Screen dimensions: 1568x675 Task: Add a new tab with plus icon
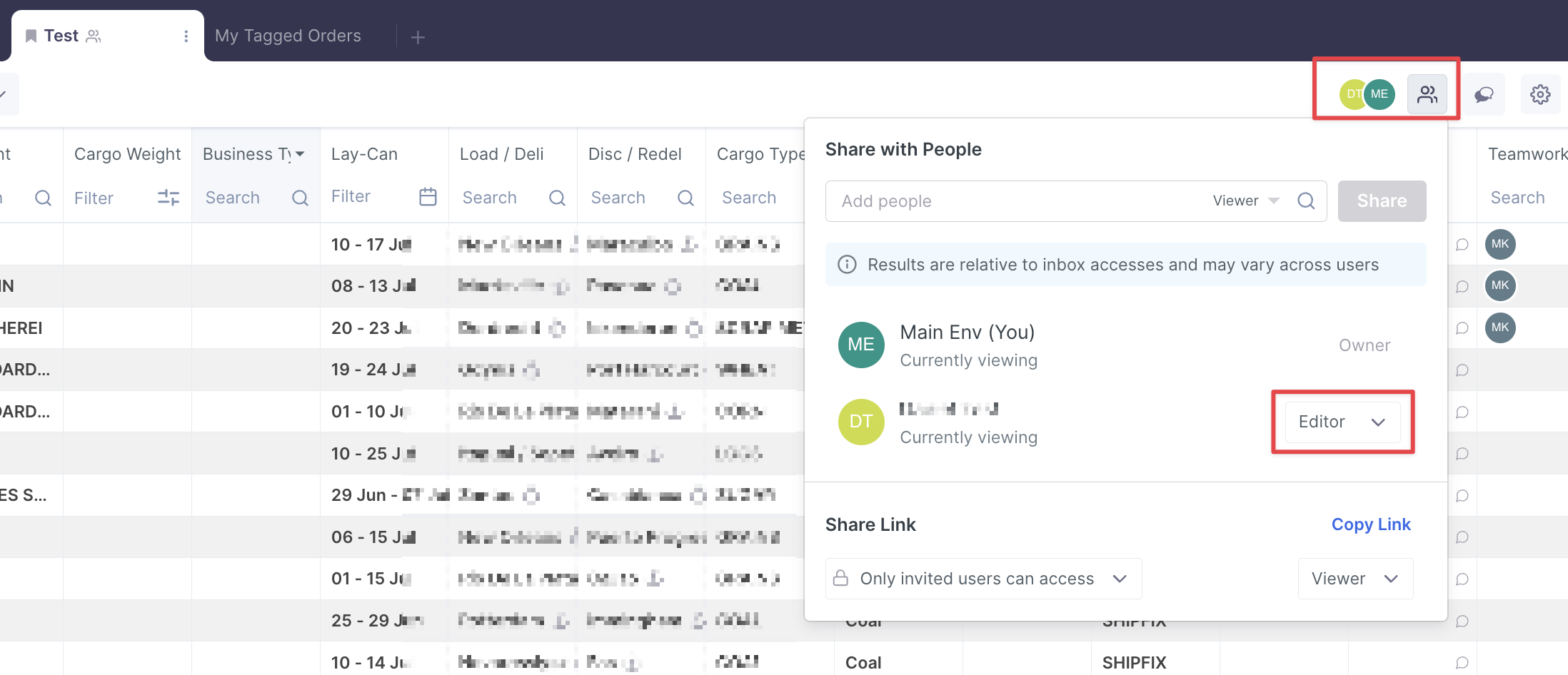click(x=418, y=37)
